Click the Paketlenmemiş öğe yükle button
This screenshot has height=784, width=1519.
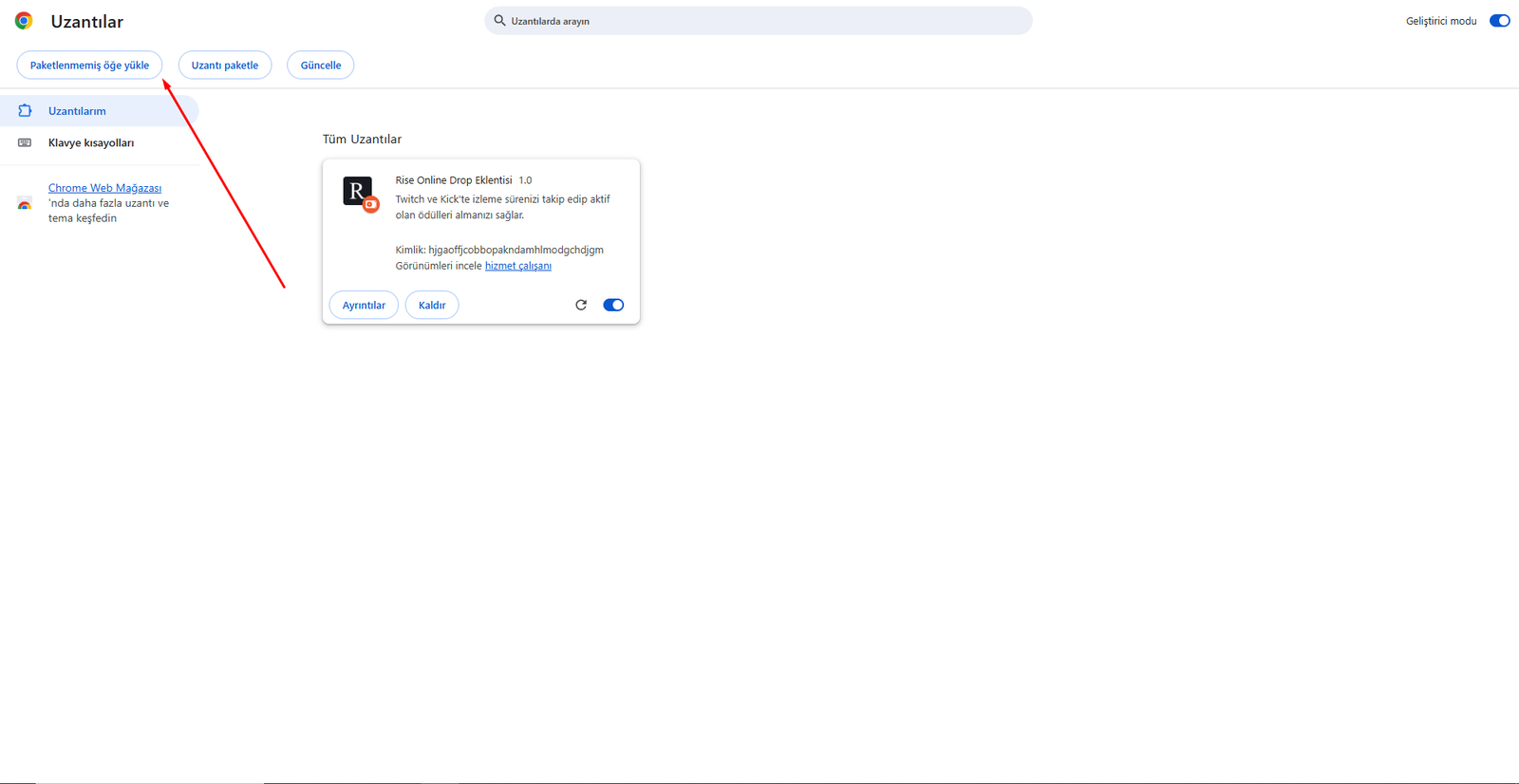point(89,65)
